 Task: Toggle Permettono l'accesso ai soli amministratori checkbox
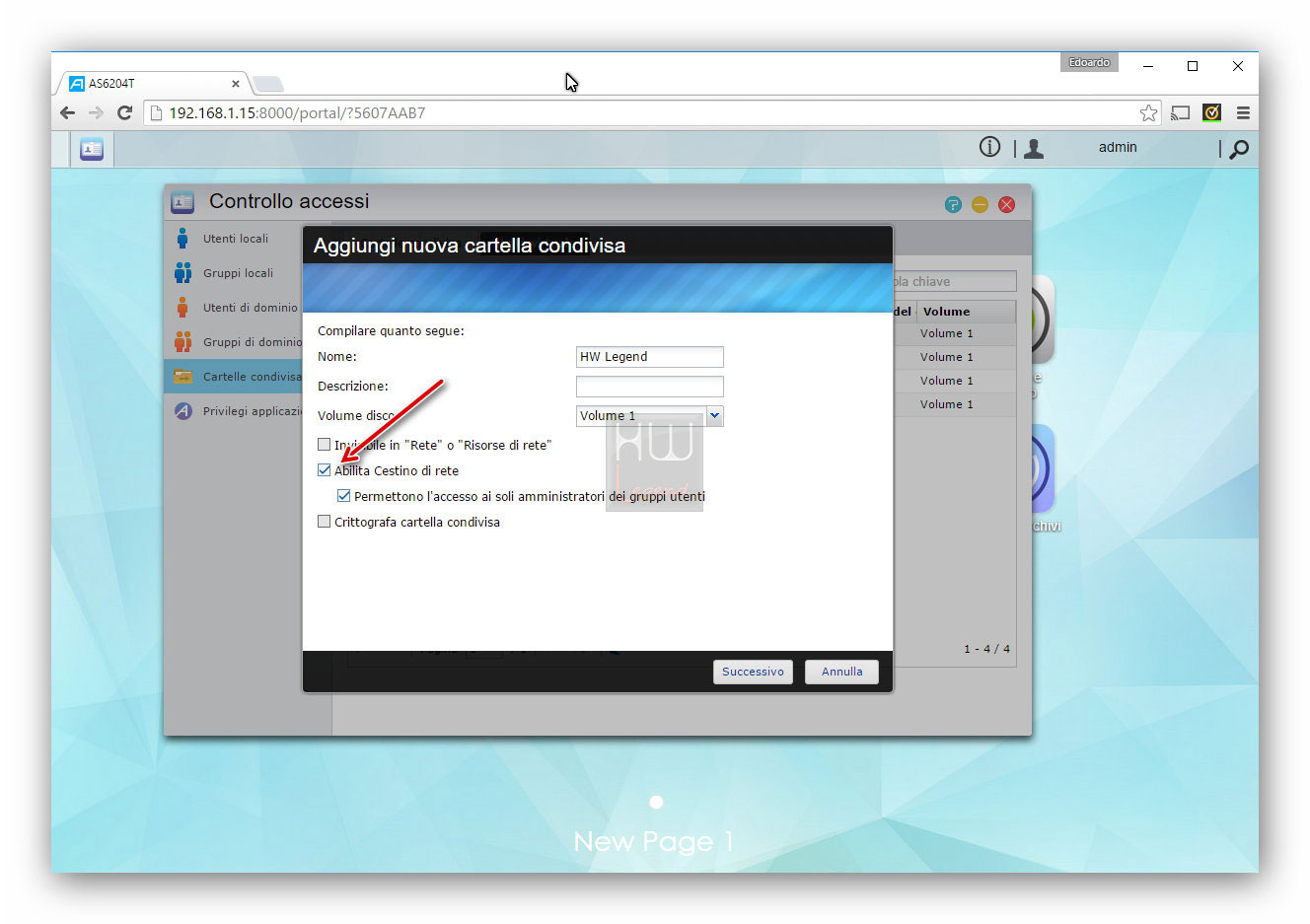tap(343, 496)
